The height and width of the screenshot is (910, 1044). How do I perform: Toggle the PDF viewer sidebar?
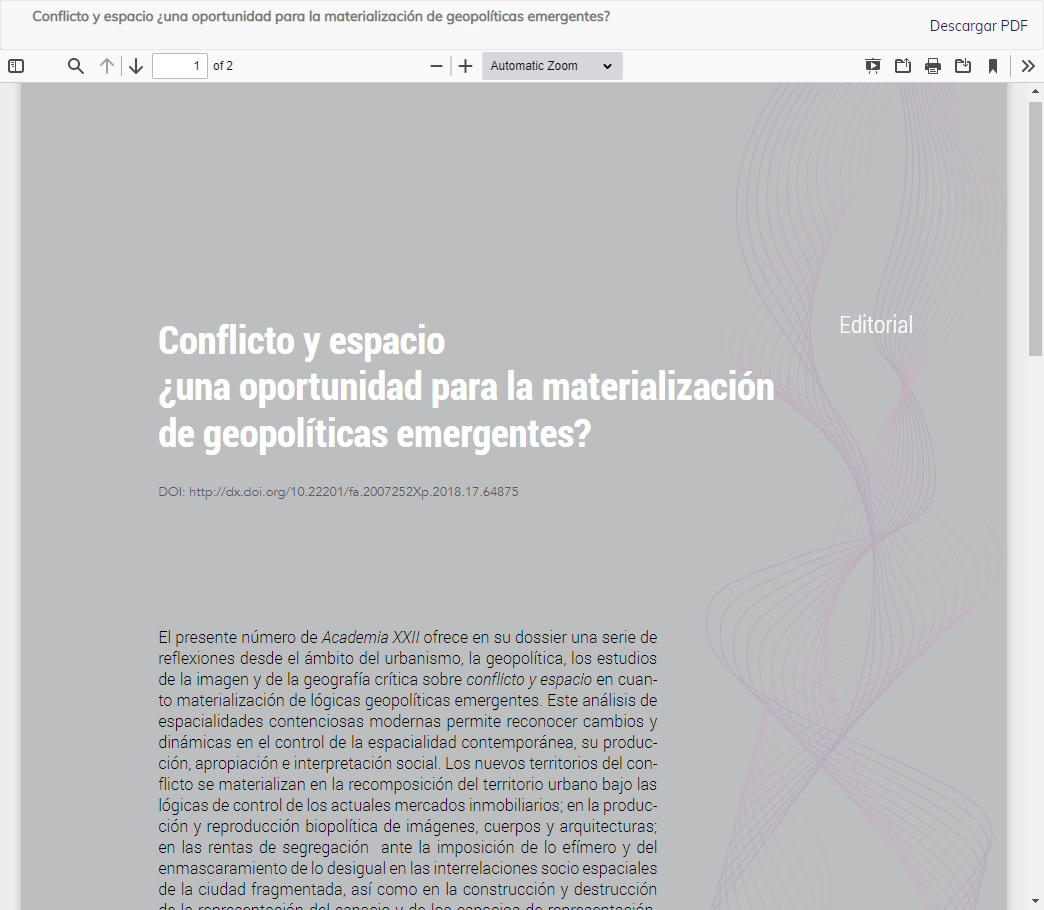tap(16, 66)
